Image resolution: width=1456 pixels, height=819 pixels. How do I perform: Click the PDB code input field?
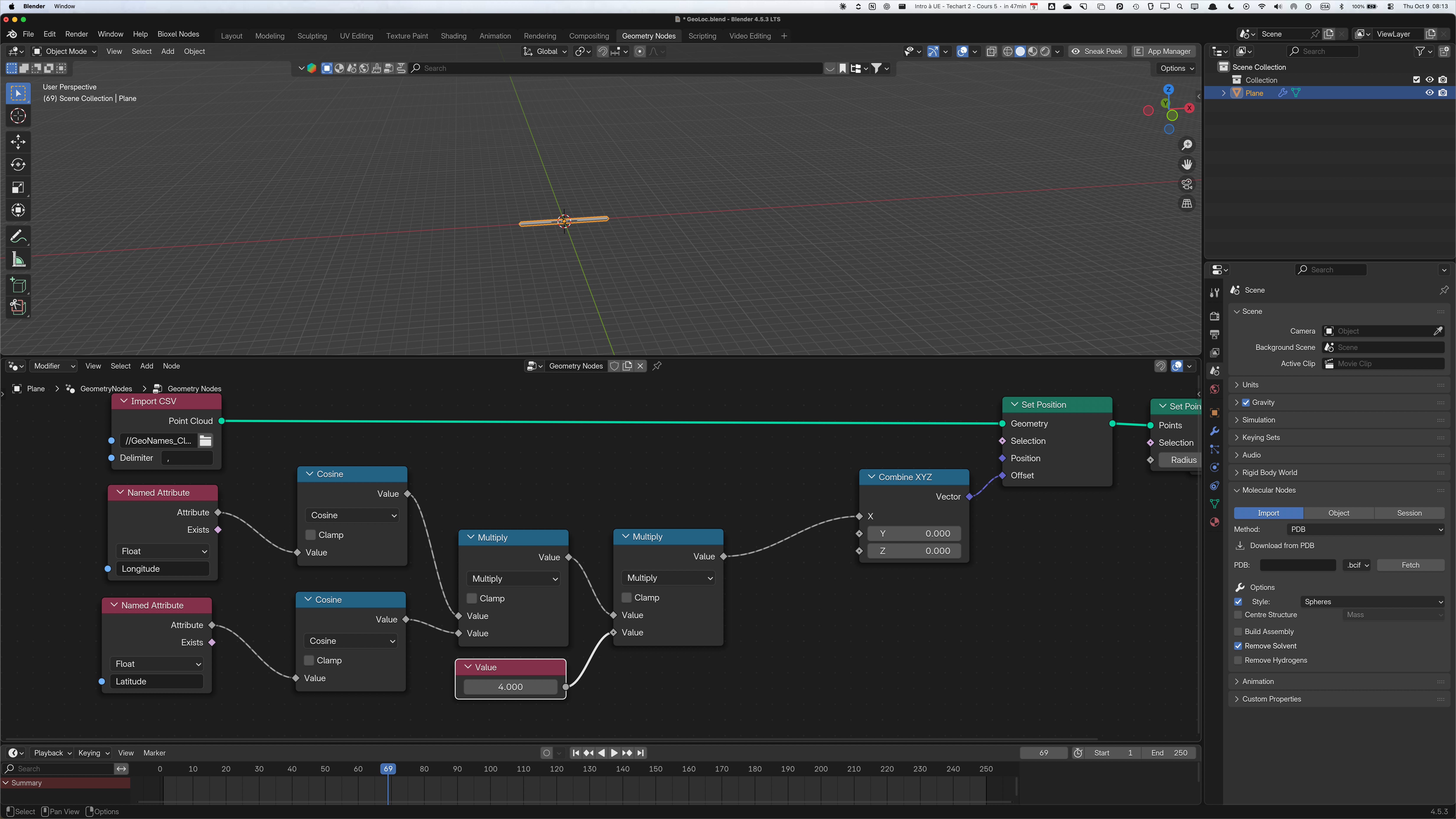(1298, 565)
